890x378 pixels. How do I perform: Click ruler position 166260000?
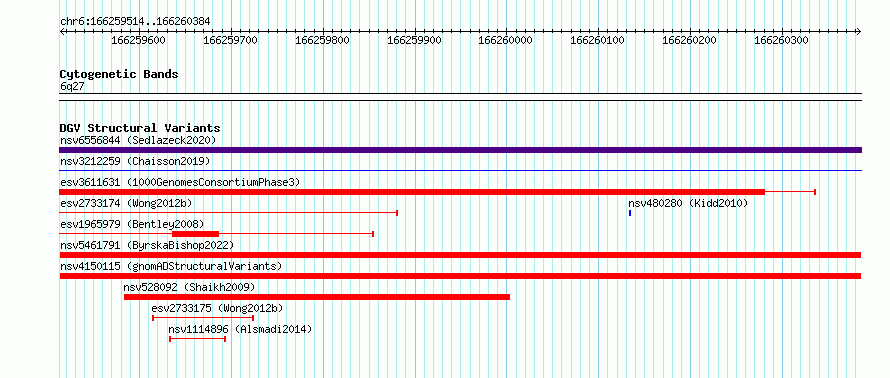tap(506, 40)
